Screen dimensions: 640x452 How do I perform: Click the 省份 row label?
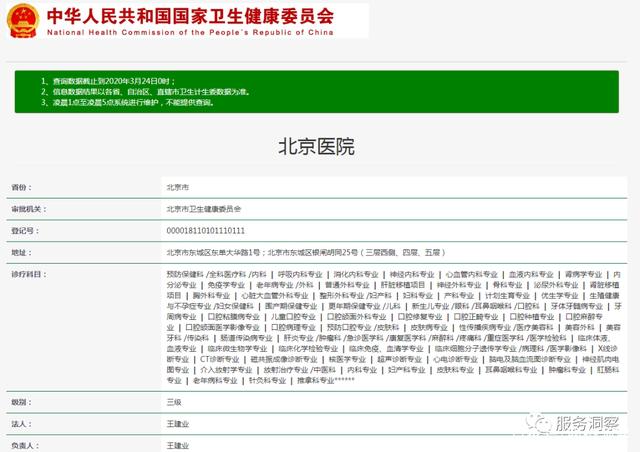click(21, 187)
